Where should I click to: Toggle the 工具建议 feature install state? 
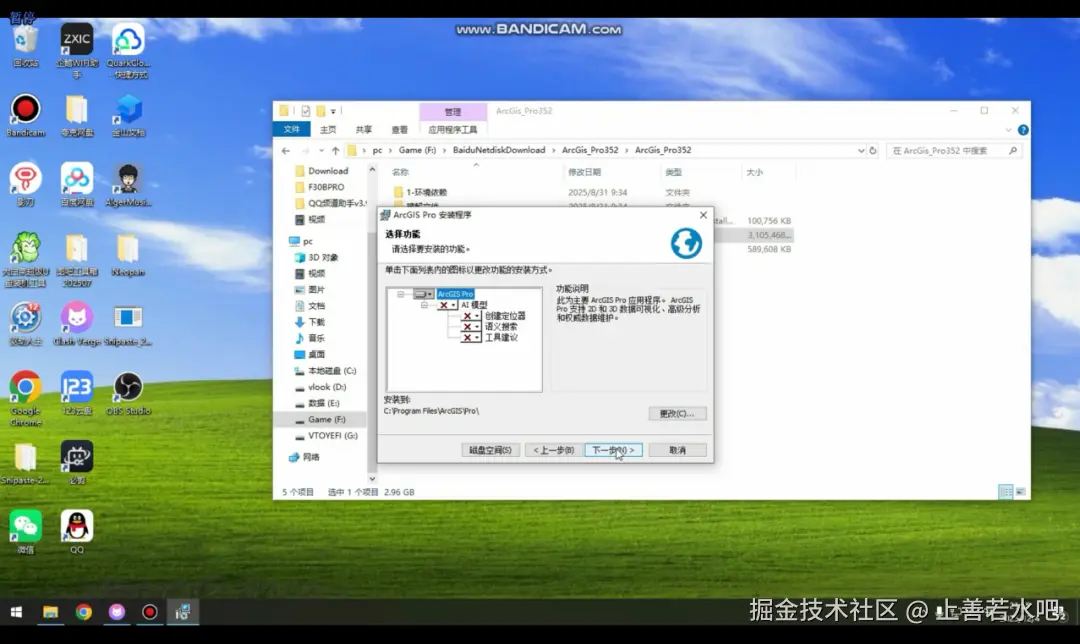(467, 337)
